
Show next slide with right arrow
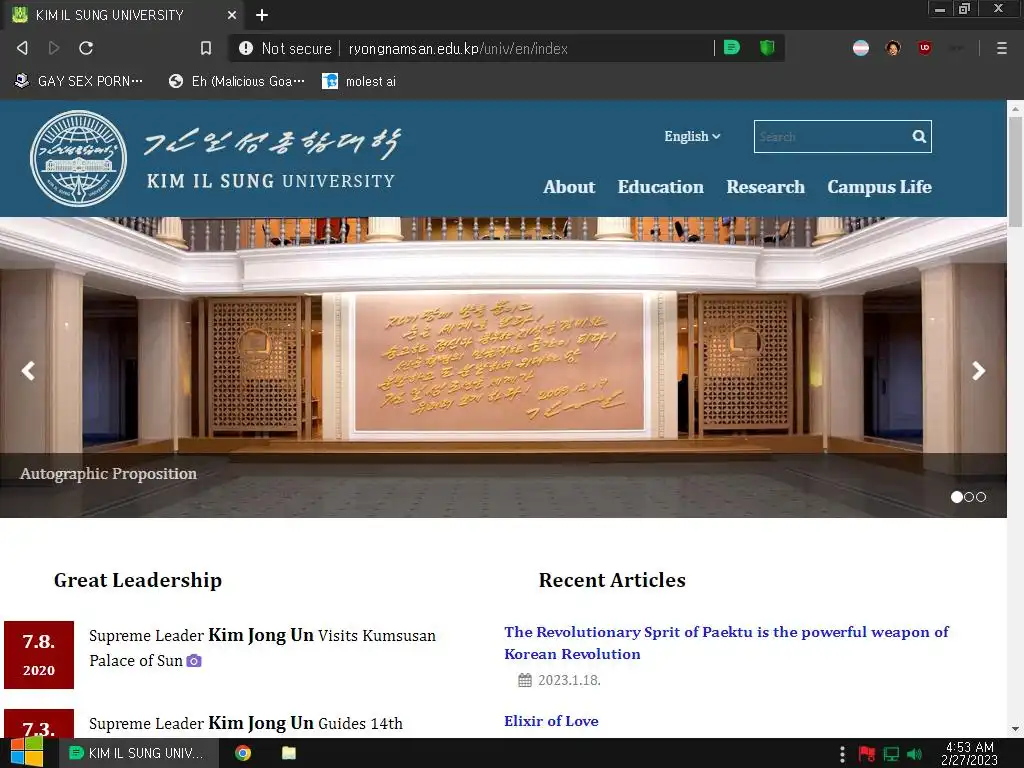(x=978, y=371)
